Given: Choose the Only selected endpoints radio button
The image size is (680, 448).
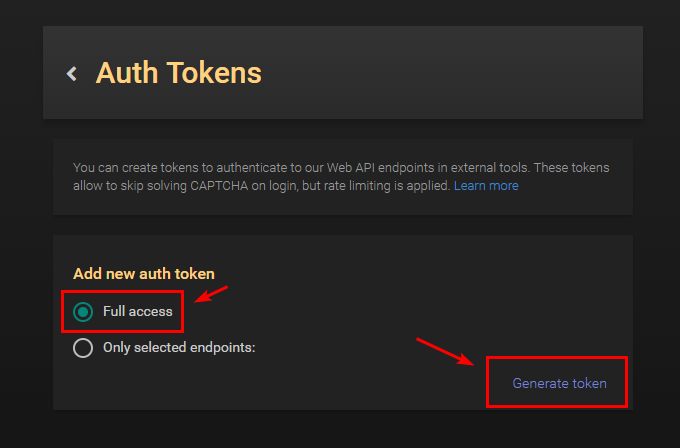Looking at the screenshot, I should (84, 348).
